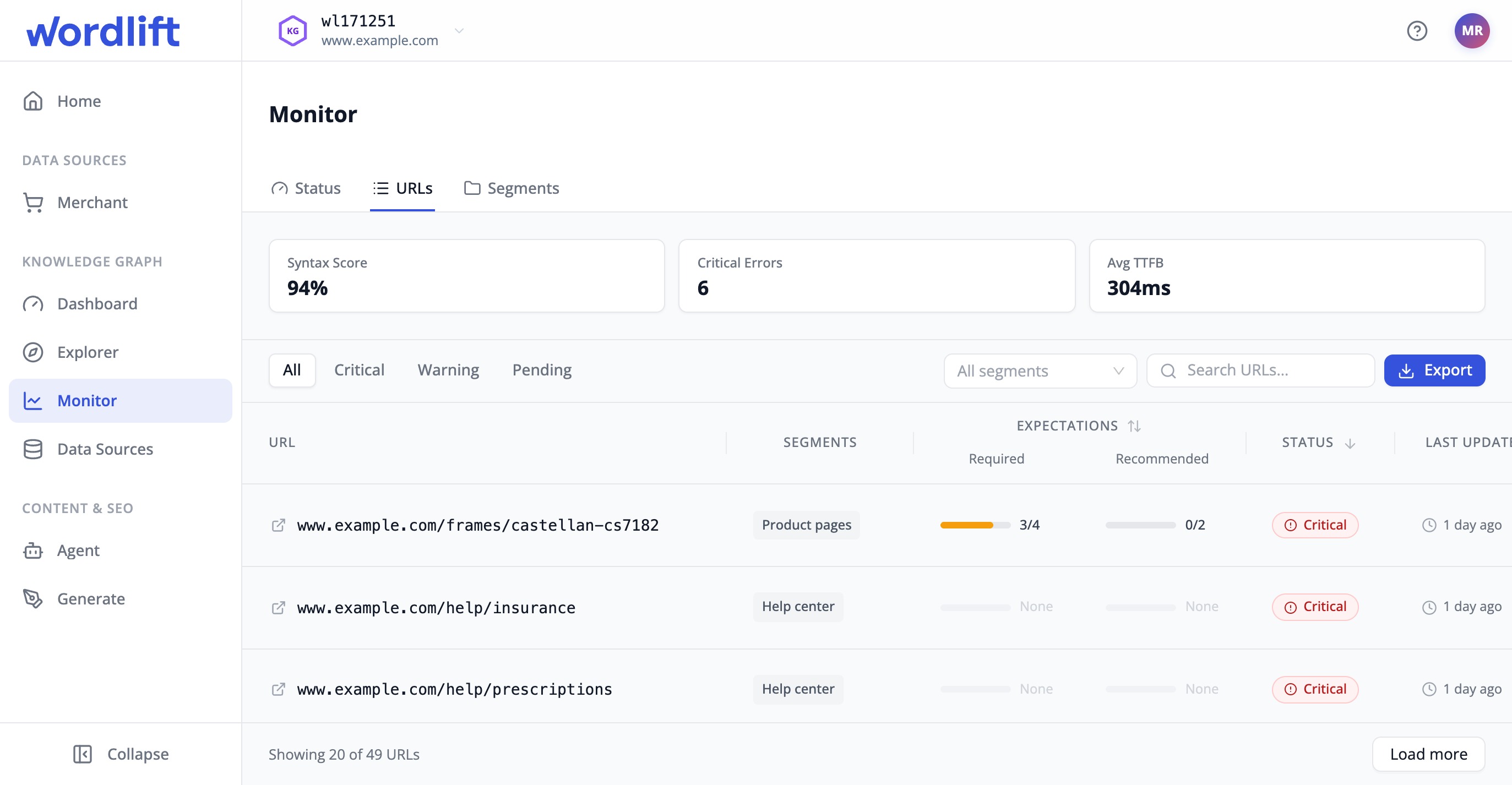Image resolution: width=1512 pixels, height=785 pixels.
Task: Click Load more button
Action: point(1428,754)
